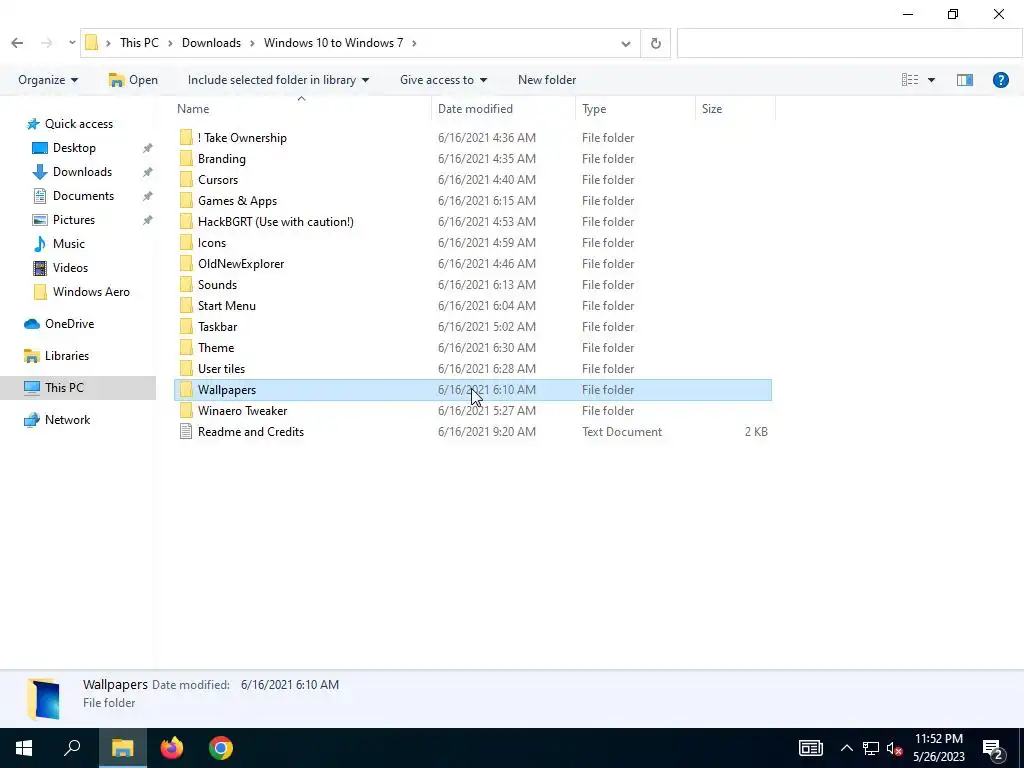Select the ! Take Ownership folder icon
This screenshot has width=1024, height=768.
click(186, 138)
